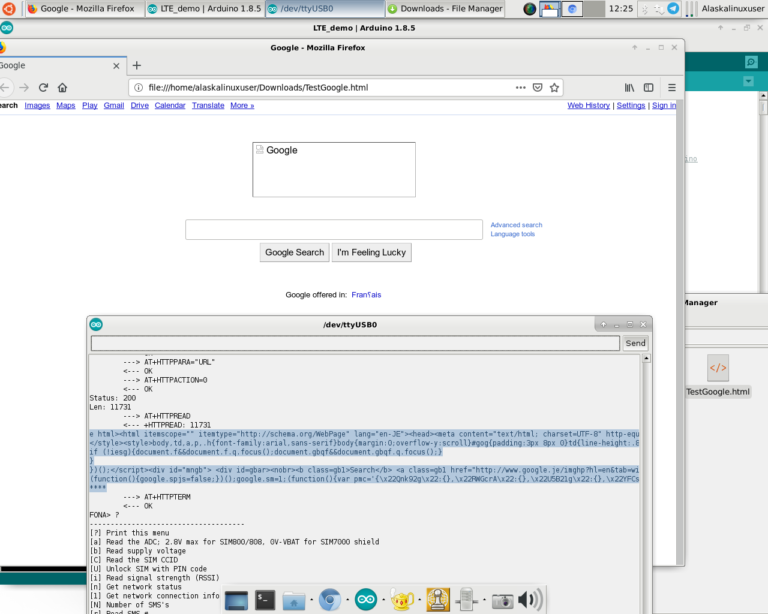Screen dimensions: 768x614
Task: Click the Firefox home icon
Action: 62,87
